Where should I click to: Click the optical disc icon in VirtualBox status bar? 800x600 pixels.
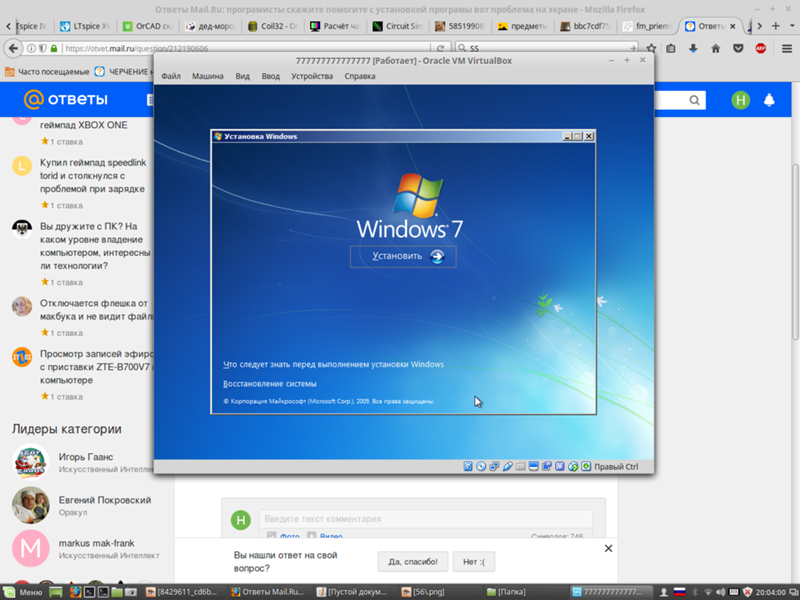481,466
